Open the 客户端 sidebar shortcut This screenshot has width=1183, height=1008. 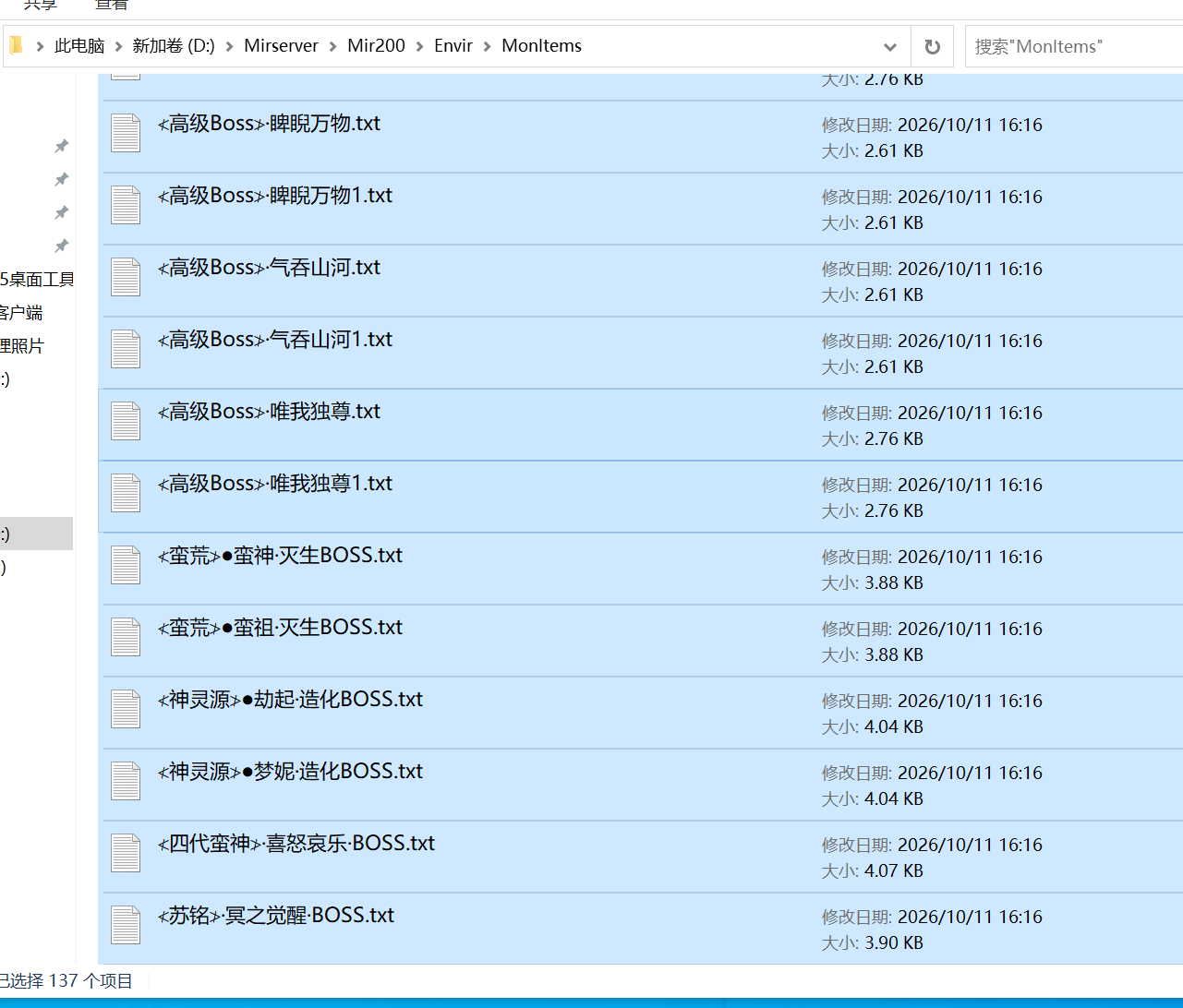pyautogui.click(x=21, y=313)
